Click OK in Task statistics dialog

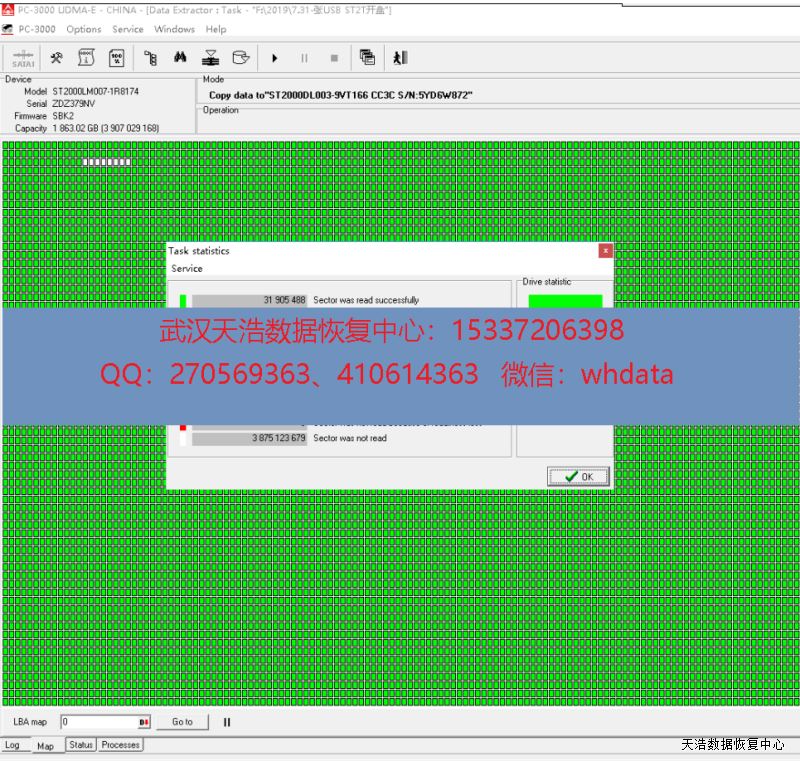(x=578, y=477)
